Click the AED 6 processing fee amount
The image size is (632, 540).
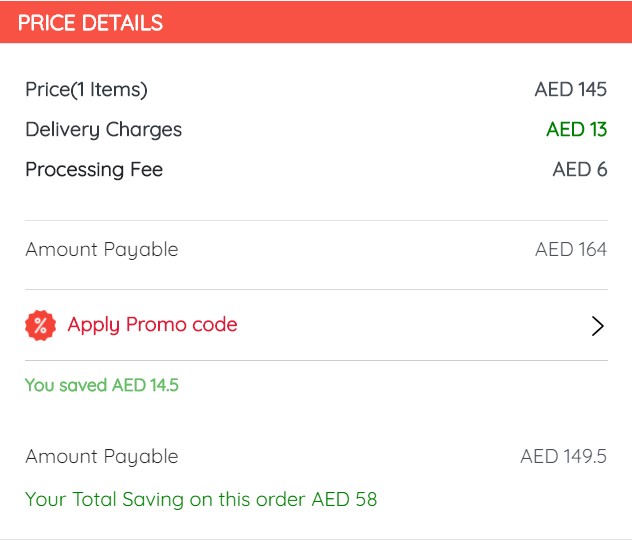(x=579, y=170)
